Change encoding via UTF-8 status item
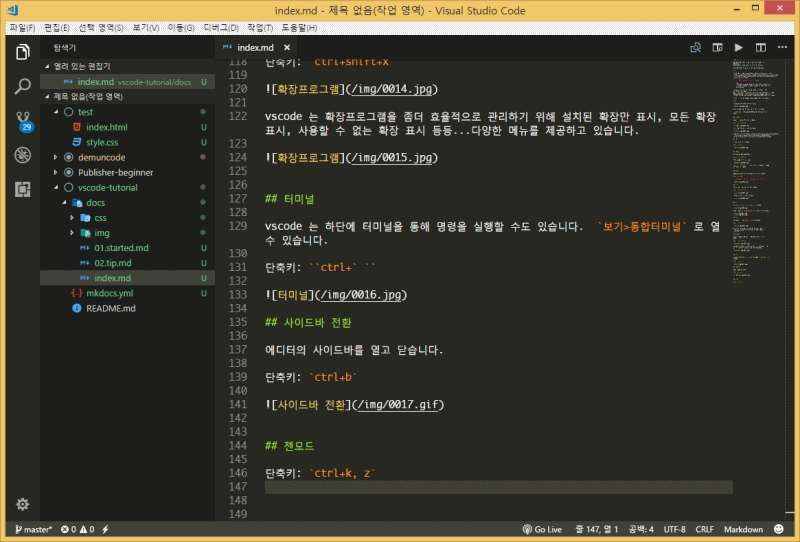Viewport: 800px width, 542px height. pos(674,529)
